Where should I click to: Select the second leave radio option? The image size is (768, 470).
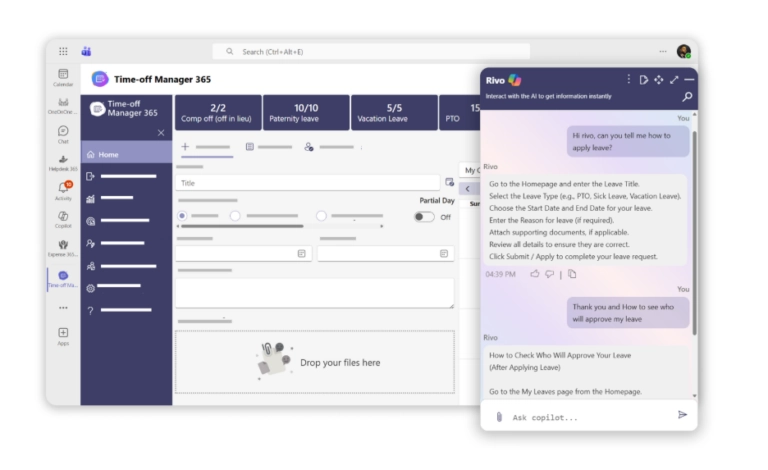(x=235, y=215)
